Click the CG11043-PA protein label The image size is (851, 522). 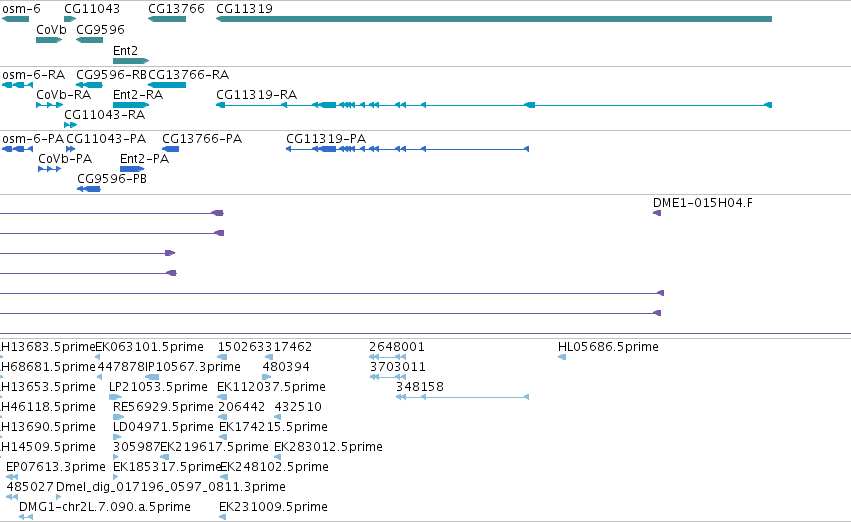(x=106, y=138)
